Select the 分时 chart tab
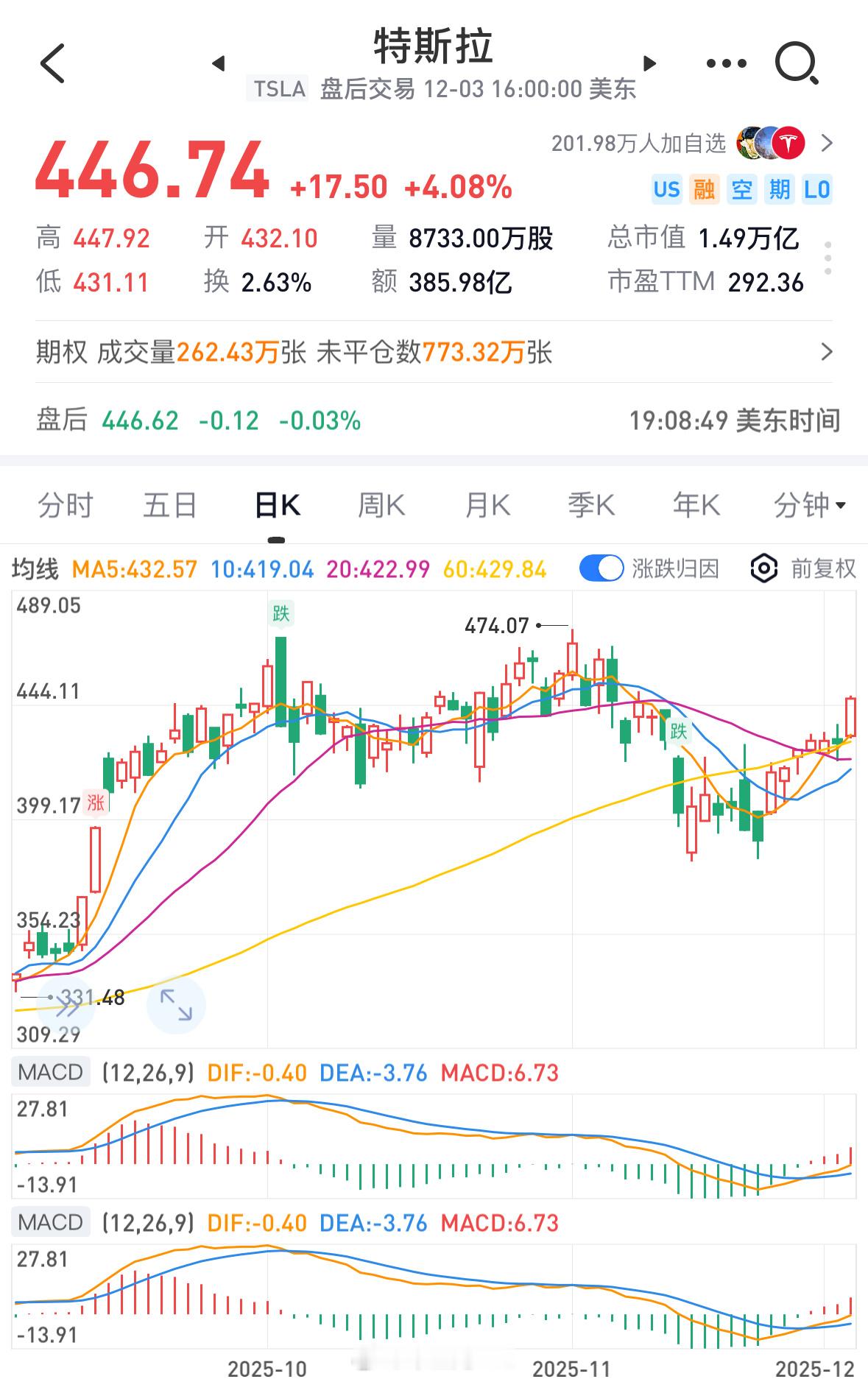Viewport: 868px width, 1379px height. (x=65, y=506)
